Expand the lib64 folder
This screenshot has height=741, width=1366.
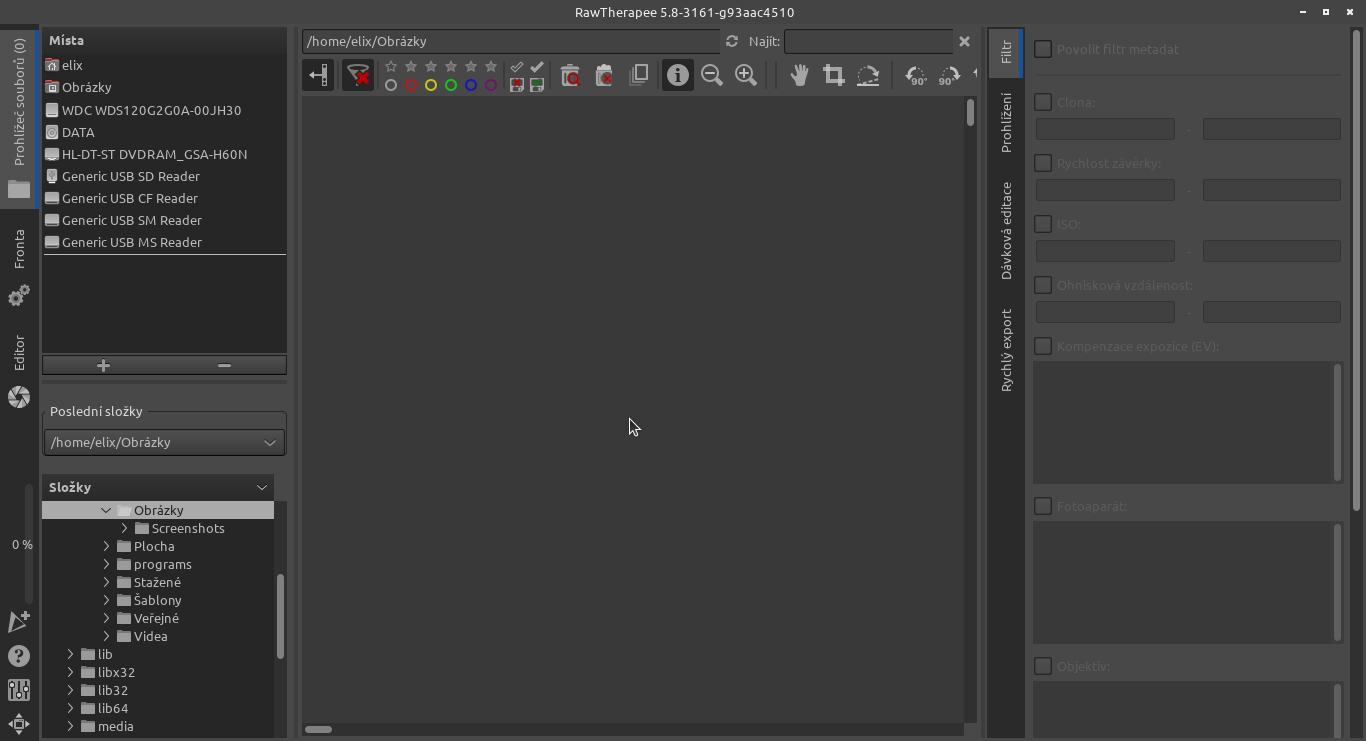[x=70, y=708]
